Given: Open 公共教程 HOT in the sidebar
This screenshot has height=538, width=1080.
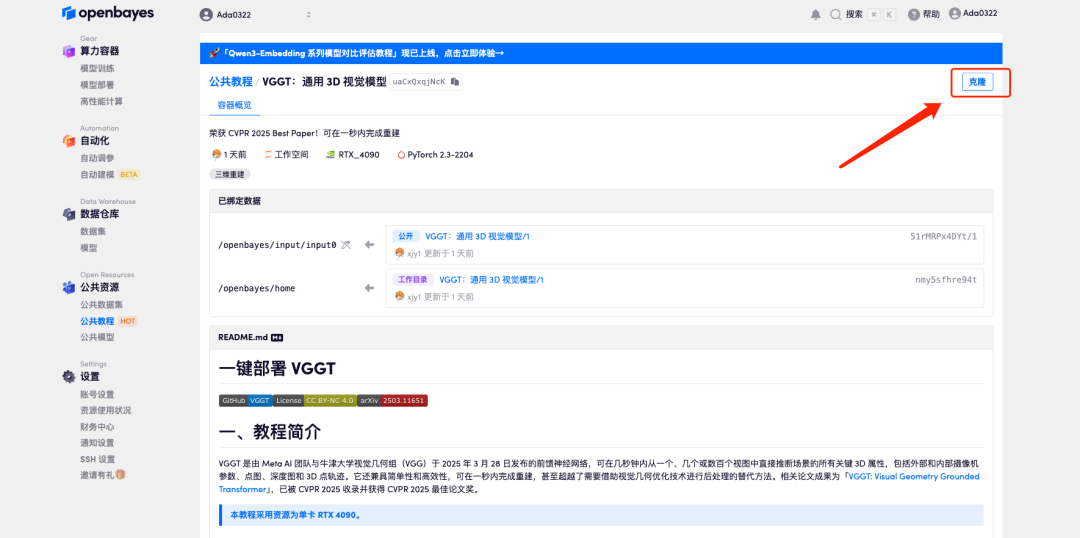Looking at the screenshot, I should pos(109,321).
